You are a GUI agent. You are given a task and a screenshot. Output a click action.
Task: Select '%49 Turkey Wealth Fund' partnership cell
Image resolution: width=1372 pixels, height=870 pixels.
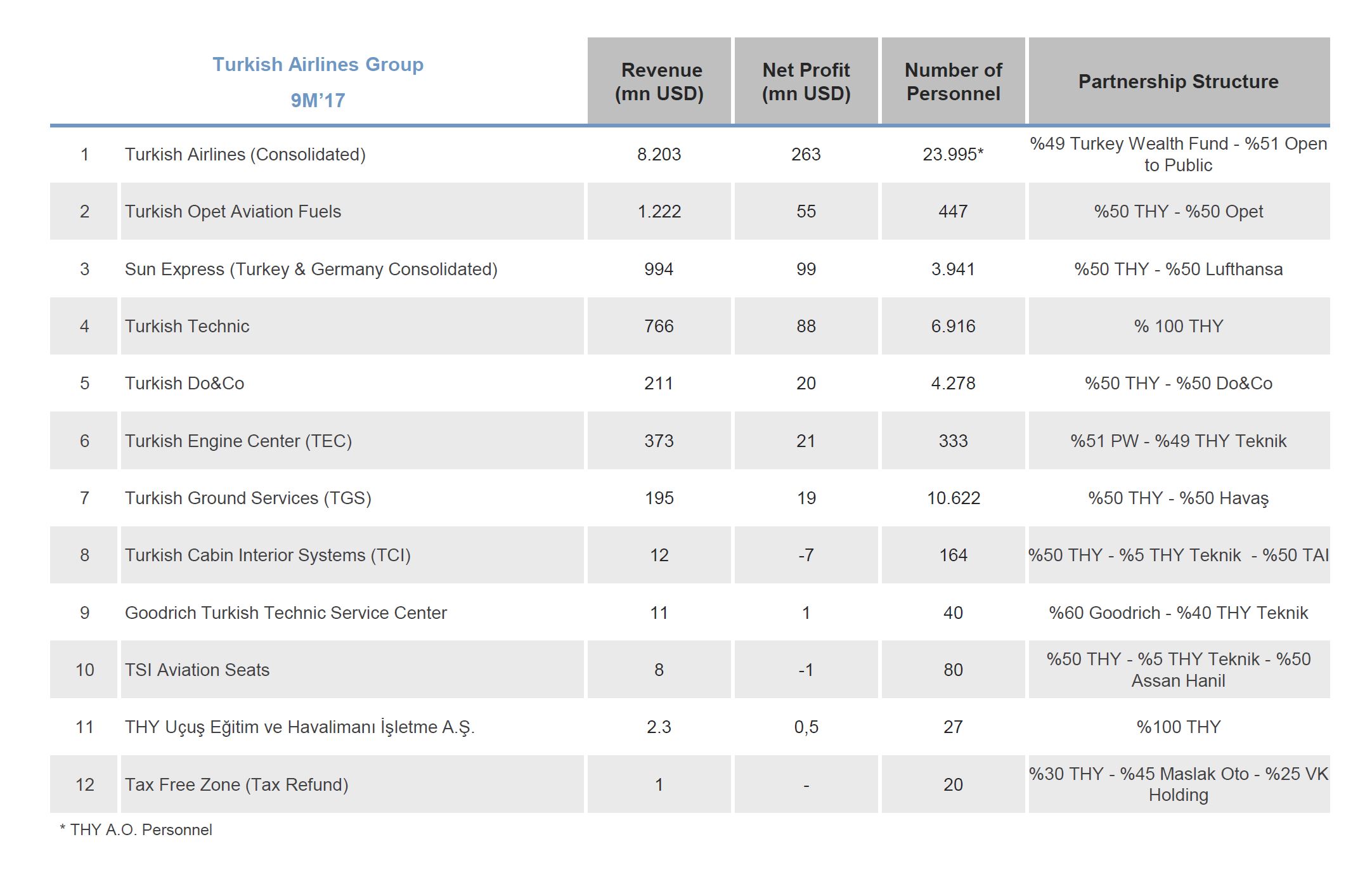[x=1179, y=154]
